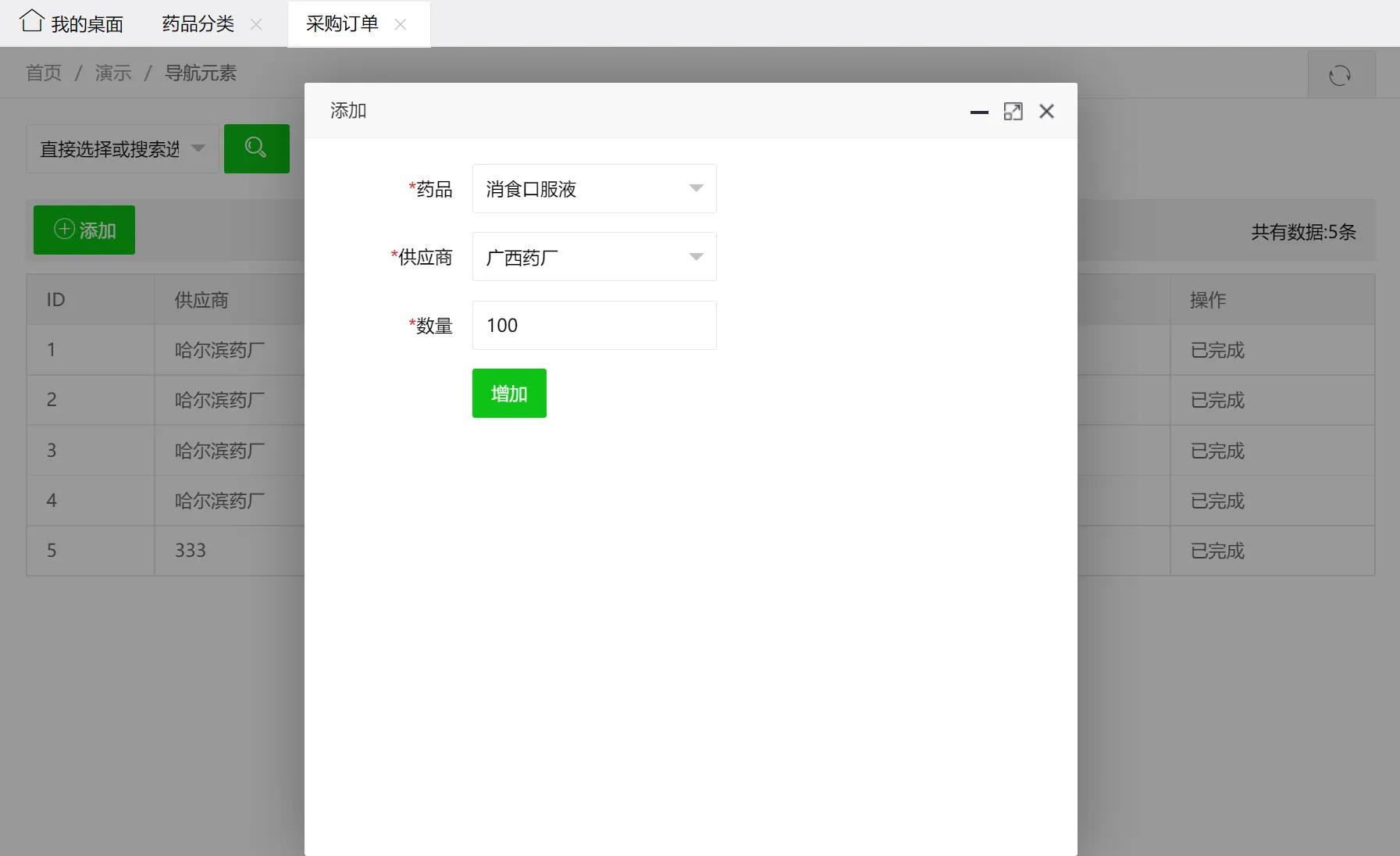Switch to the 我的桌面 tab
The height and width of the screenshot is (856, 1400).
(72, 23)
